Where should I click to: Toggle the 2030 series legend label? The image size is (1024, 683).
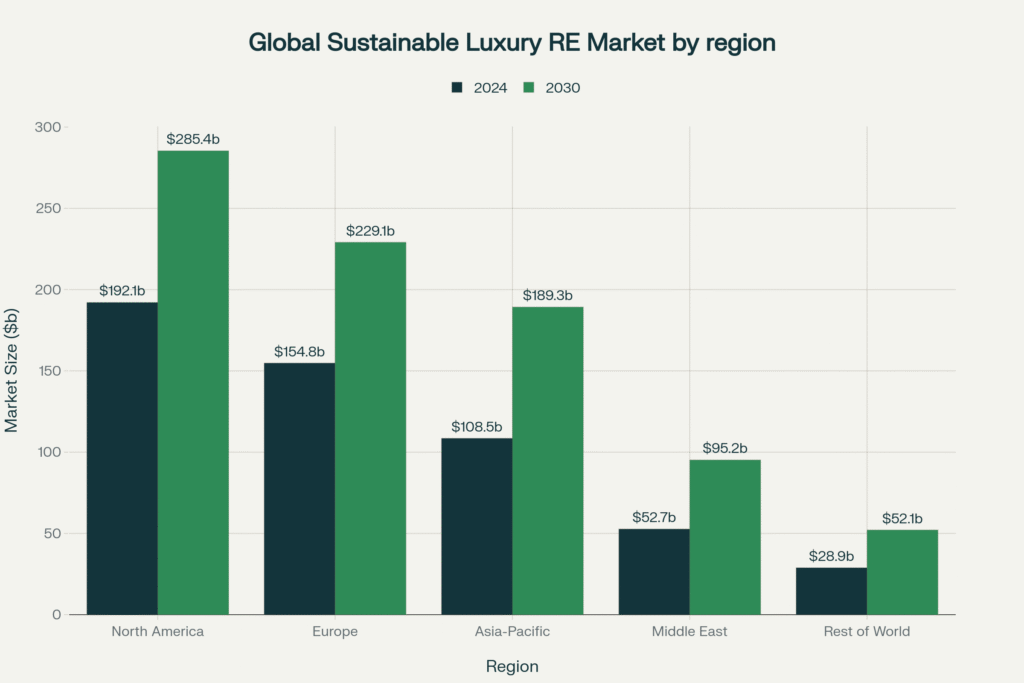(x=562, y=88)
